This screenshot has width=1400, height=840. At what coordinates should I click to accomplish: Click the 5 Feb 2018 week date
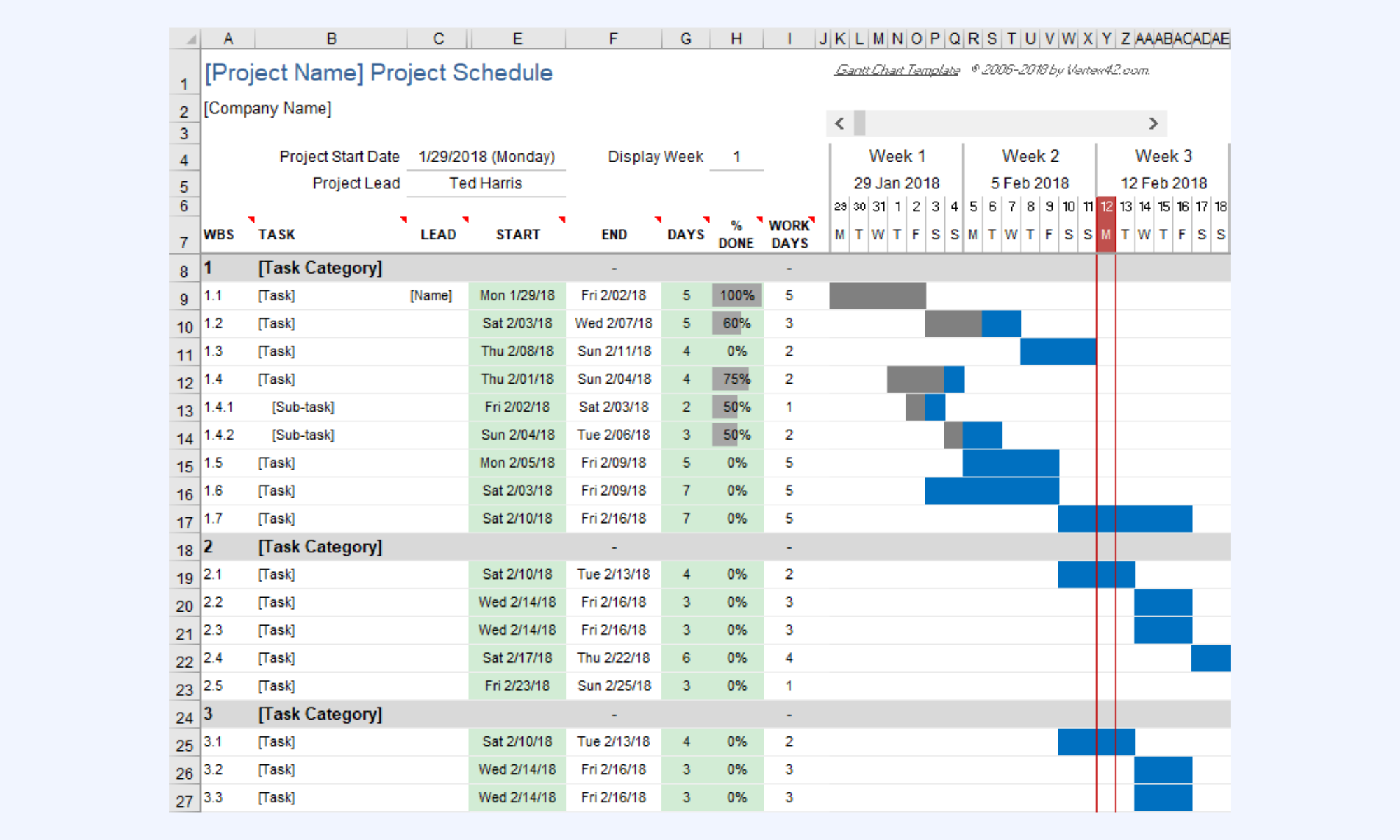[x=1030, y=183]
